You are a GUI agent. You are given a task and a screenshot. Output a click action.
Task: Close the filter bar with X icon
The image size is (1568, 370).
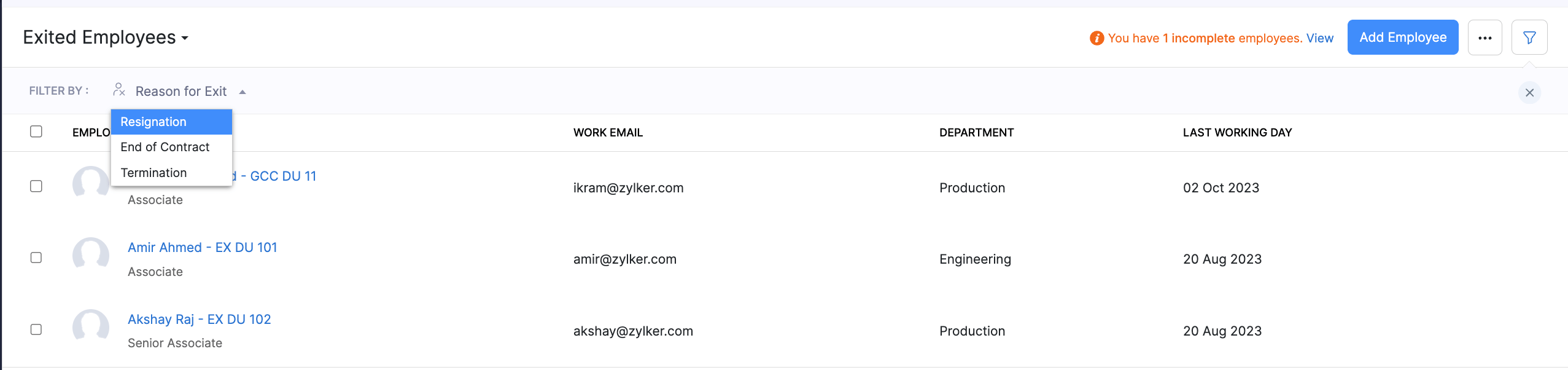tap(1529, 93)
